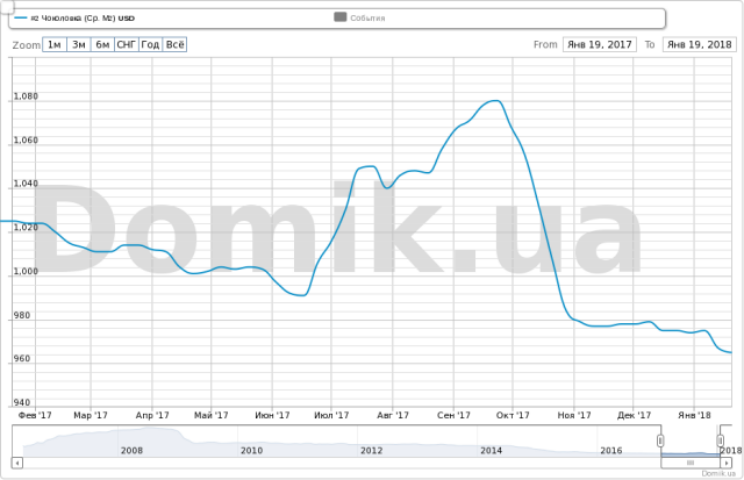Image resolution: width=744 pixels, height=480 pixels.
Task: Grab the right navigator range handle
Action: click(720, 441)
